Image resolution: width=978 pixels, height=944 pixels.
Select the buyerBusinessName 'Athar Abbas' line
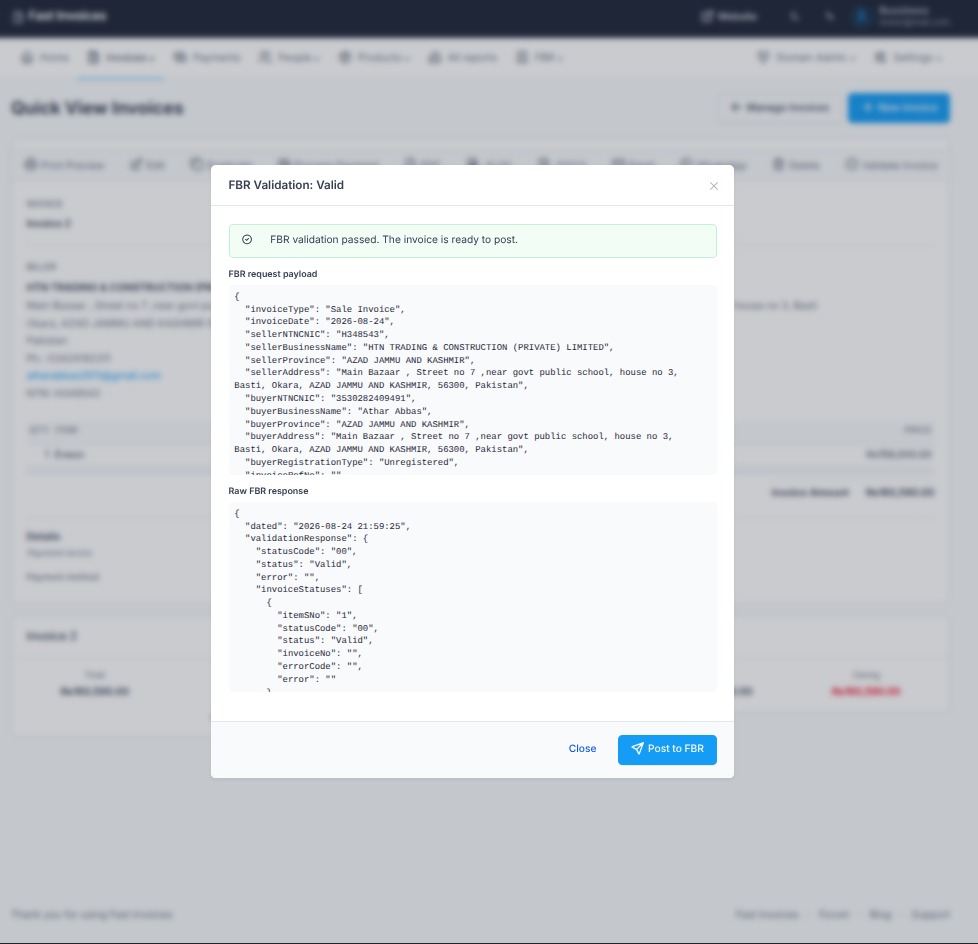click(338, 411)
